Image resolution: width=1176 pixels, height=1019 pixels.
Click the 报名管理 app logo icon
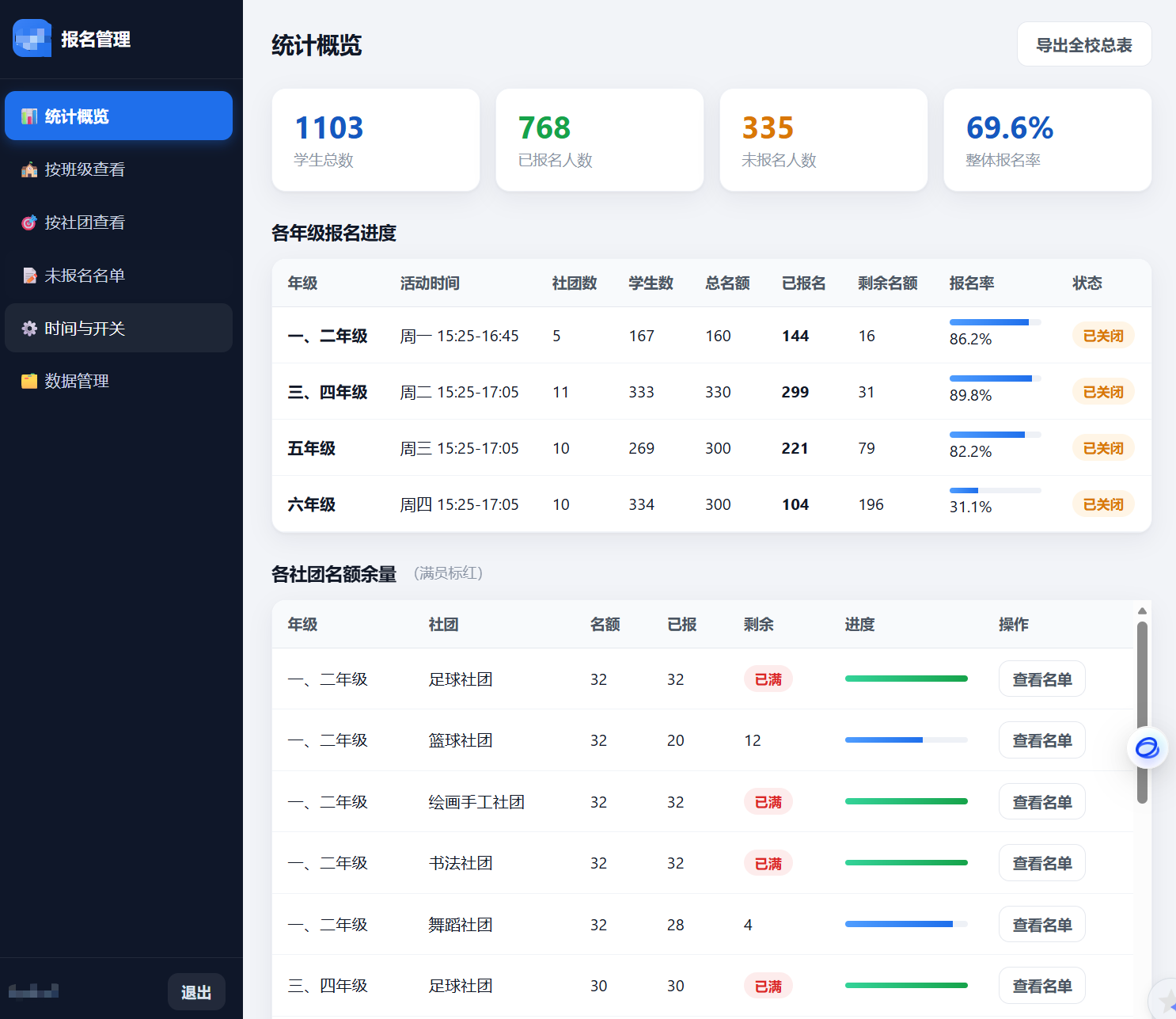32,38
